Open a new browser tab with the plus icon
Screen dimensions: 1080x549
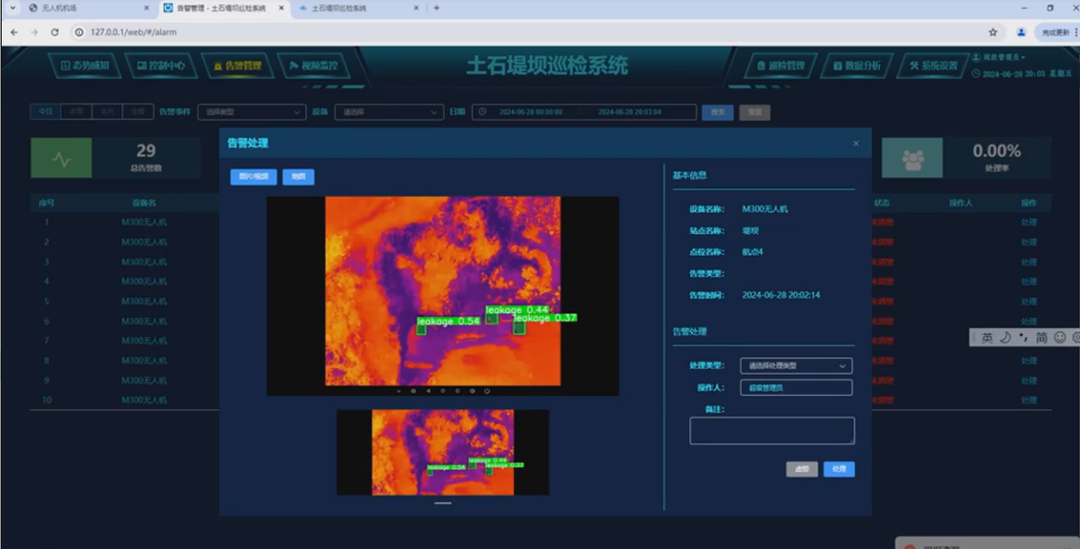pos(437,8)
